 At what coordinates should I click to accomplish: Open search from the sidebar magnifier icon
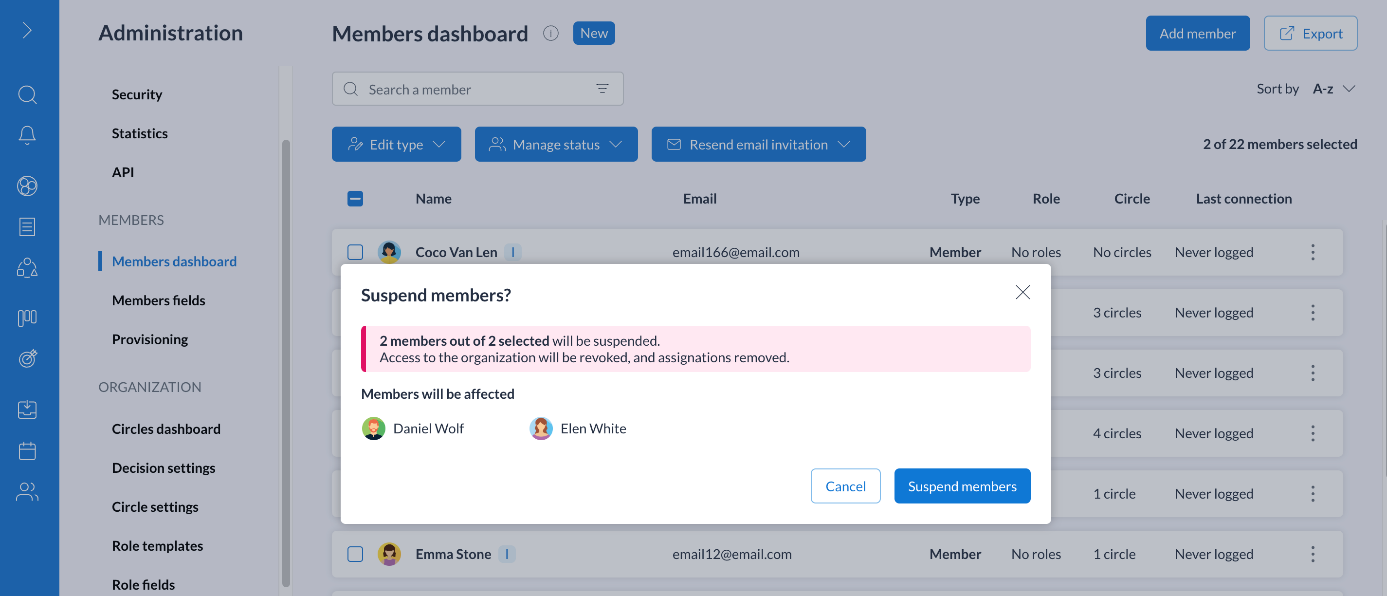pyautogui.click(x=27, y=95)
